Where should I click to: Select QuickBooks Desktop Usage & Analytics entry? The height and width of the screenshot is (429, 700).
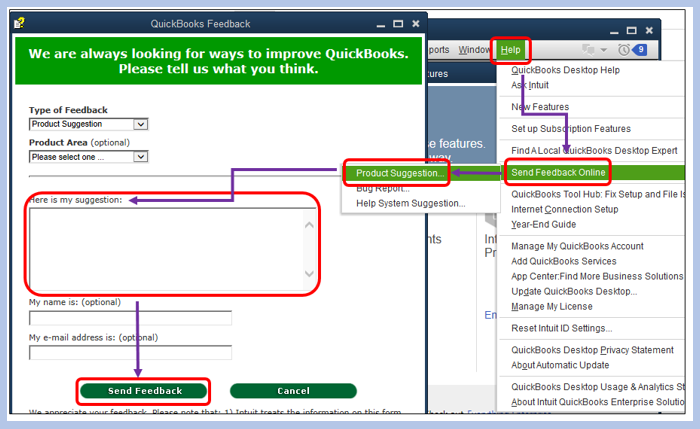coord(598,387)
